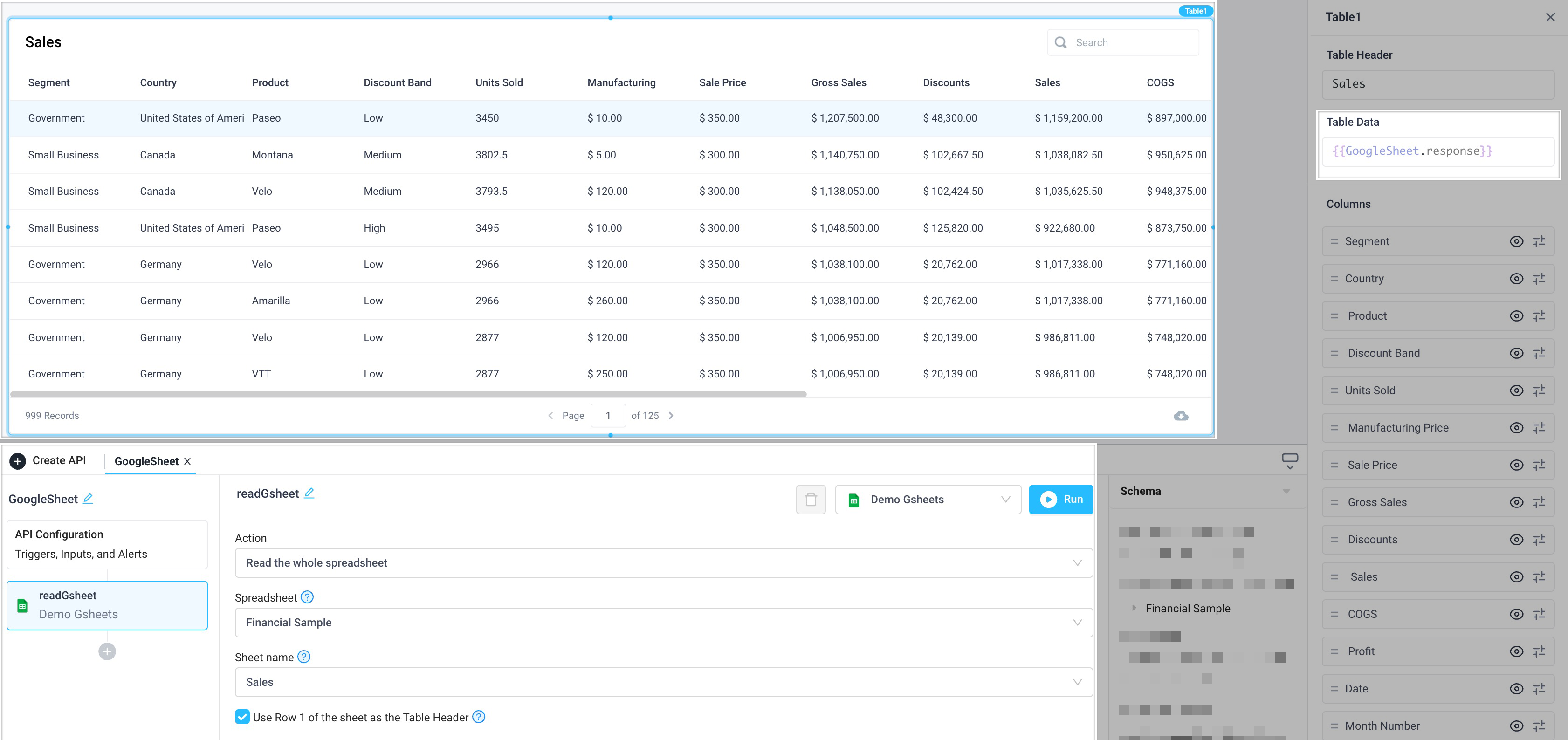Expand the Financial Sample node in Schema
This screenshot has width=1568, height=740.
[1135, 608]
